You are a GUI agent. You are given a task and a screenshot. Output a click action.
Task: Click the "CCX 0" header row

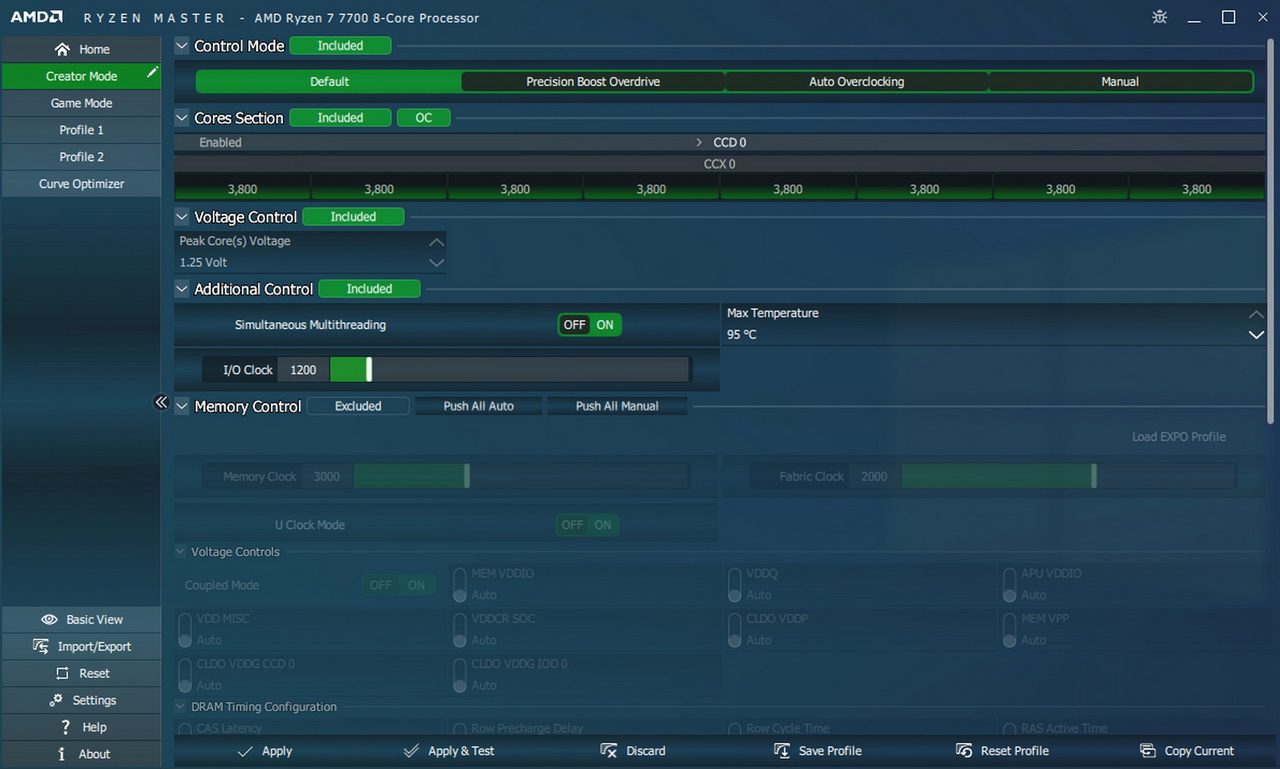720,164
